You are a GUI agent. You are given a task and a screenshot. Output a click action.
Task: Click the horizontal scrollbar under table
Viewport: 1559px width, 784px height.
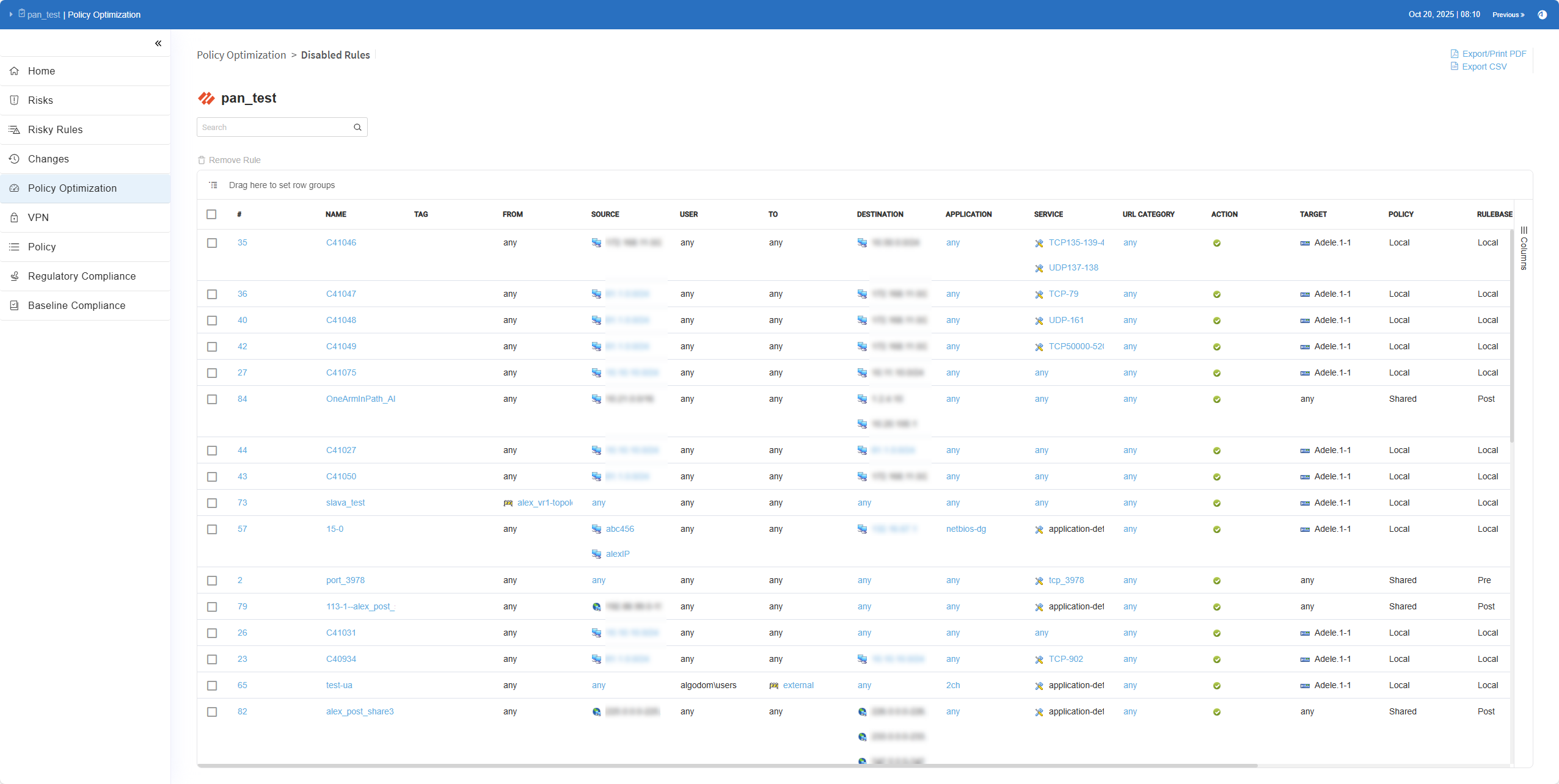727,765
